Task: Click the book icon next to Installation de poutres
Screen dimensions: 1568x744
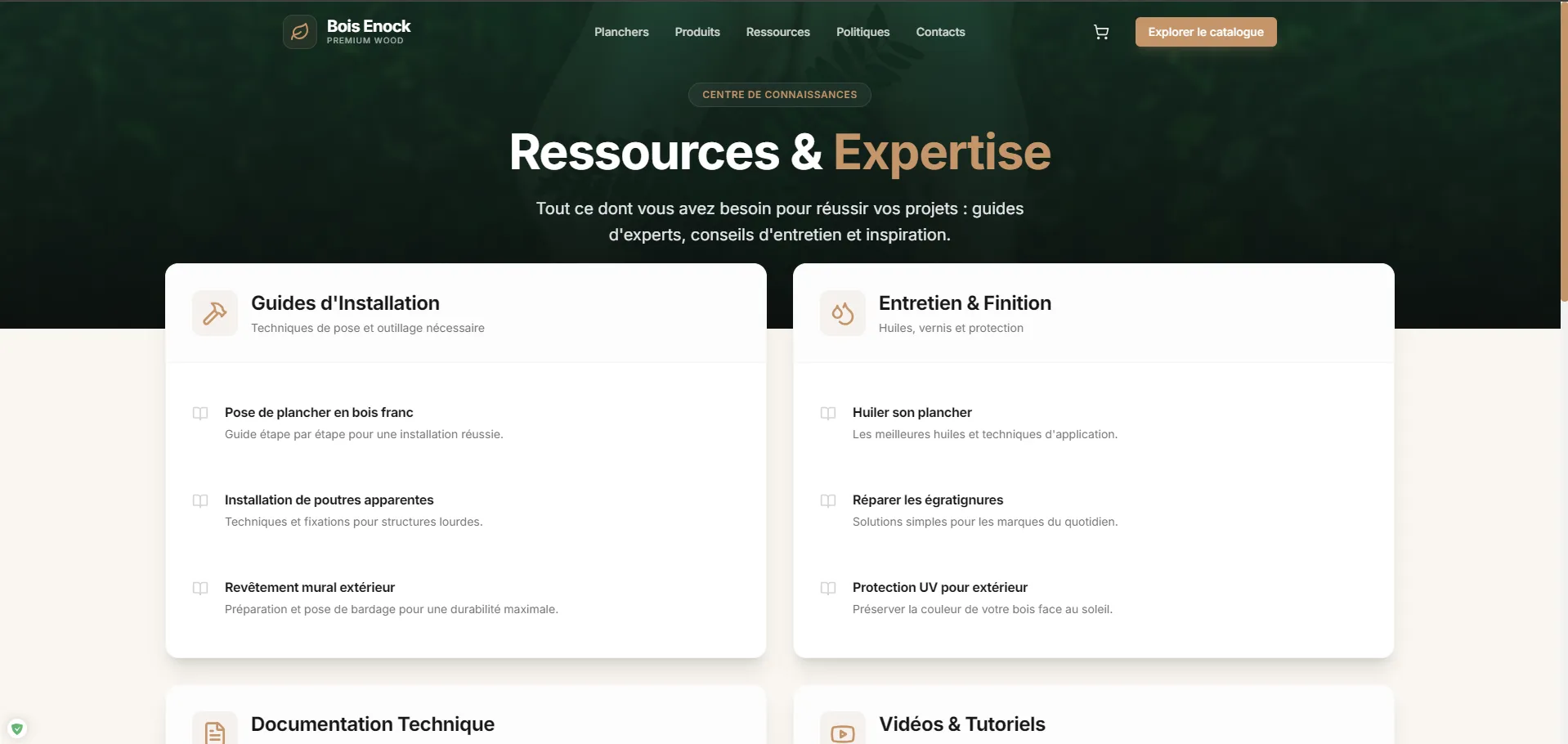Action: pyautogui.click(x=200, y=500)
